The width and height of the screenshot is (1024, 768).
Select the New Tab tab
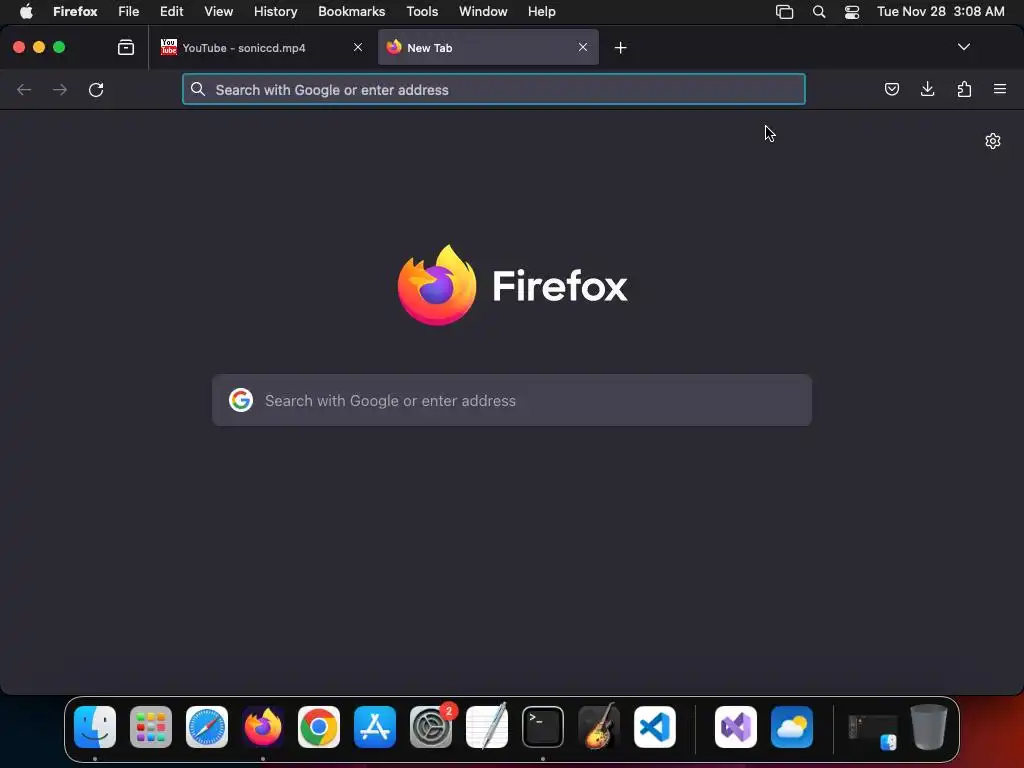[x=488, y=47]
